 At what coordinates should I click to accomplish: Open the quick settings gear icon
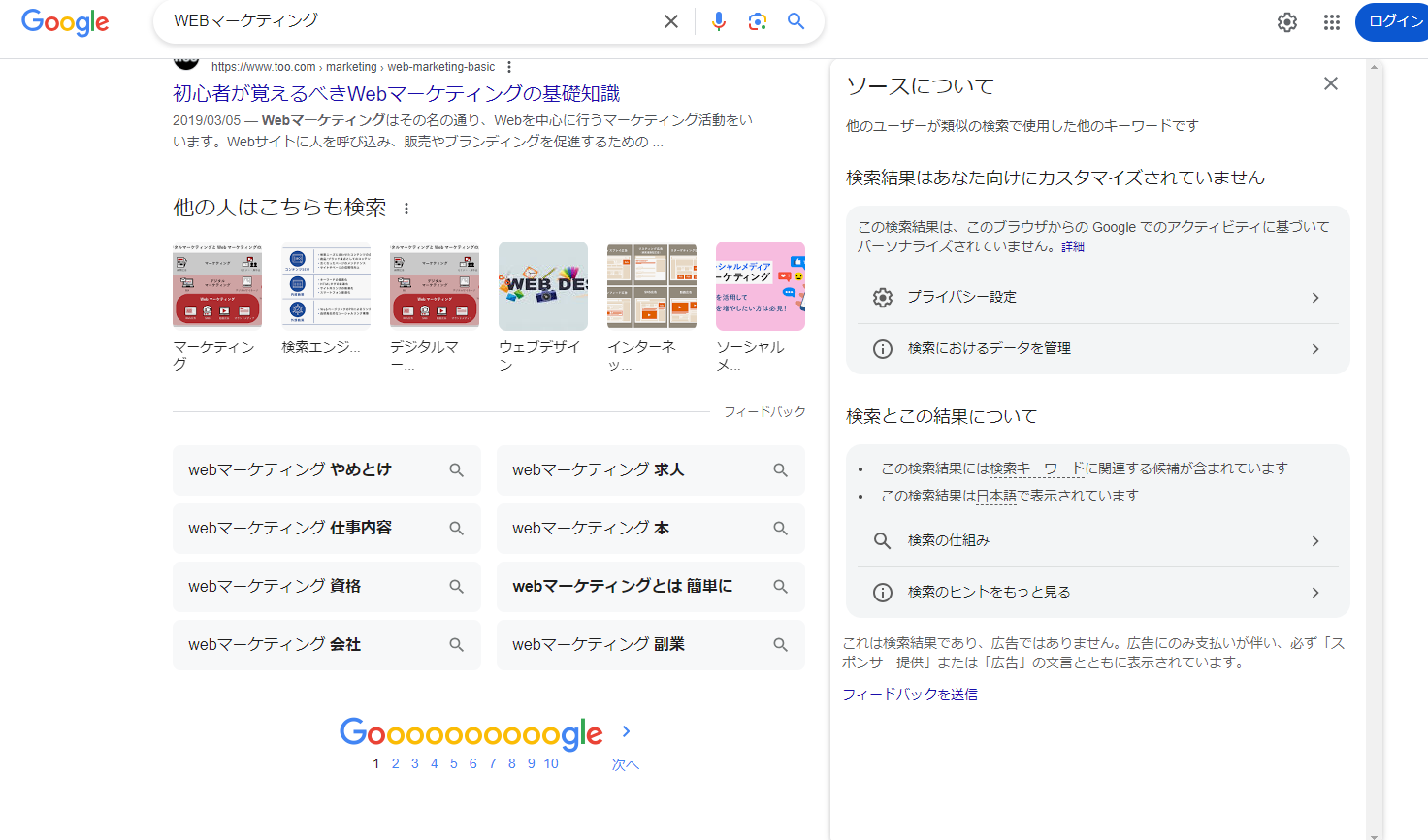[1287, 22]
